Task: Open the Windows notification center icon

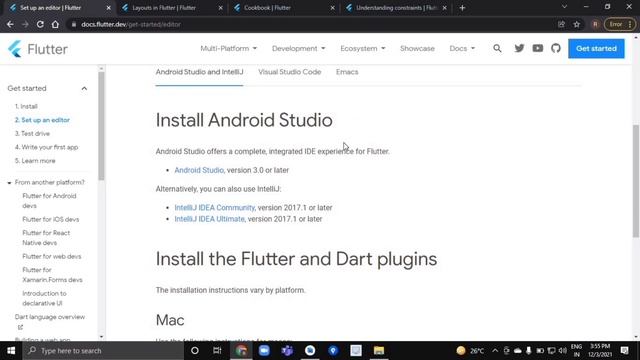Action: coord(624,351)
